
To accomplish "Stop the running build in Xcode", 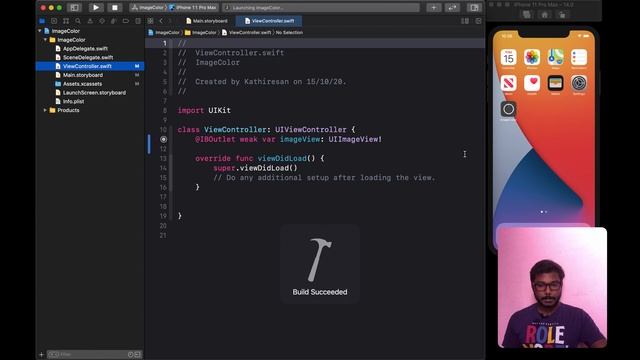I will coord(115,7).
